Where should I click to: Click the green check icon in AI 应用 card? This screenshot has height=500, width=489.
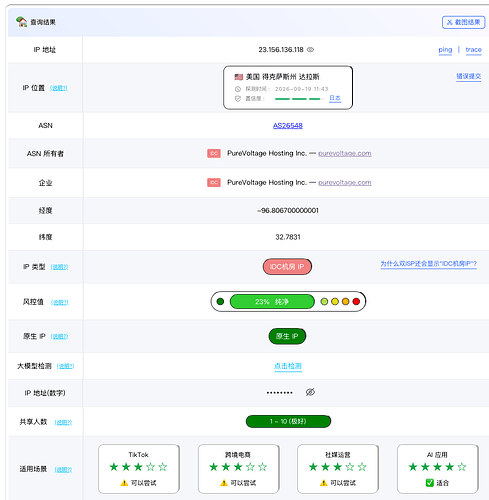pyautogui.click(x=430, y=483)
